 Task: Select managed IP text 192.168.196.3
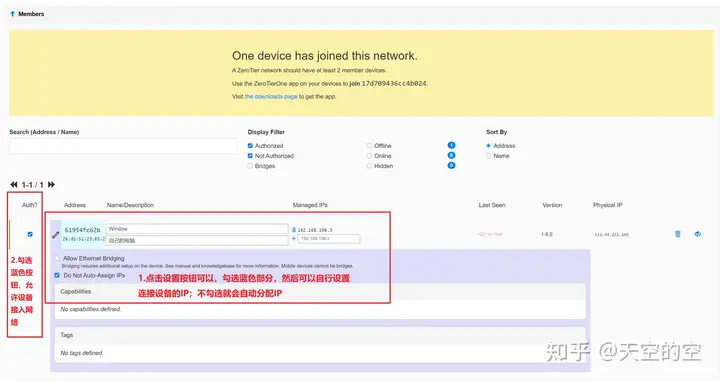[x=315, y=230]
